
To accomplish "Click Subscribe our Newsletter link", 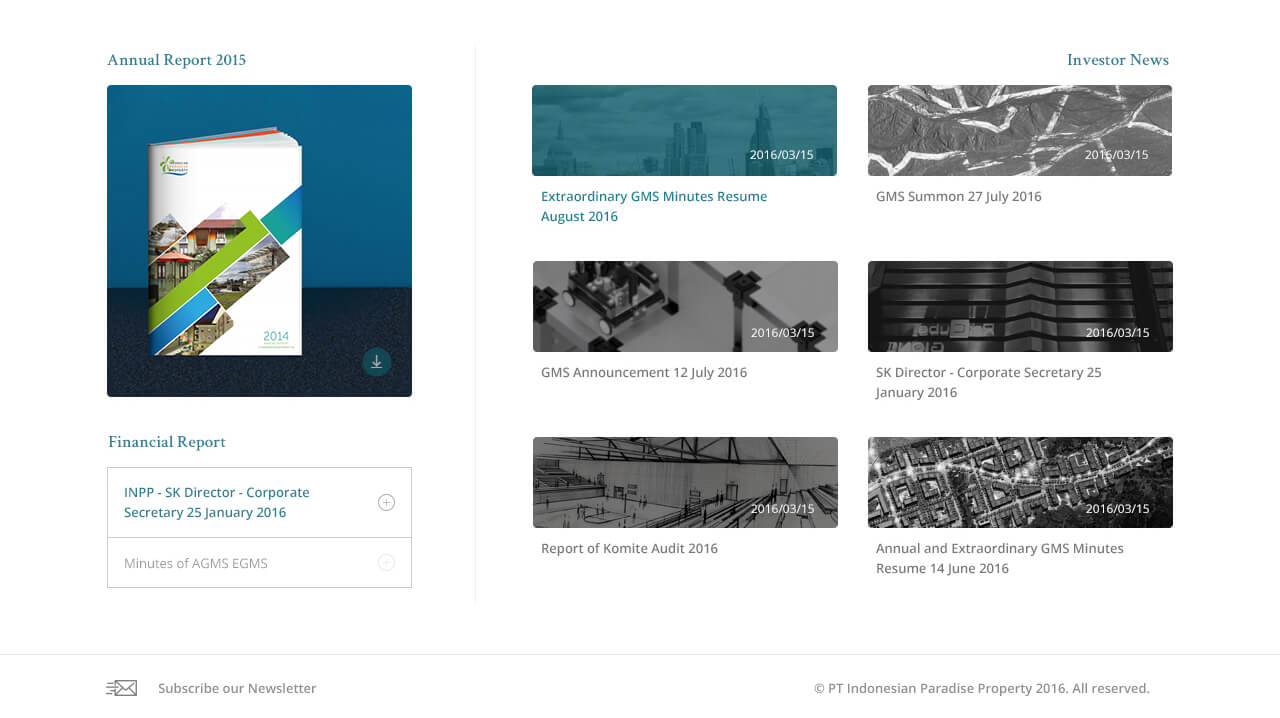I will coord(237,688).
